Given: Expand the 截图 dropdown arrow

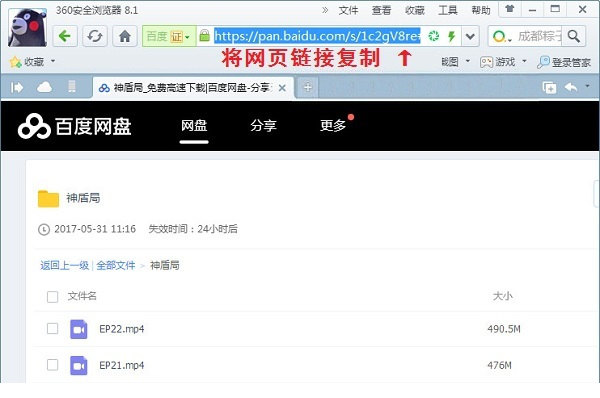Looking at the screenshot, I should [x=468, y=61].
